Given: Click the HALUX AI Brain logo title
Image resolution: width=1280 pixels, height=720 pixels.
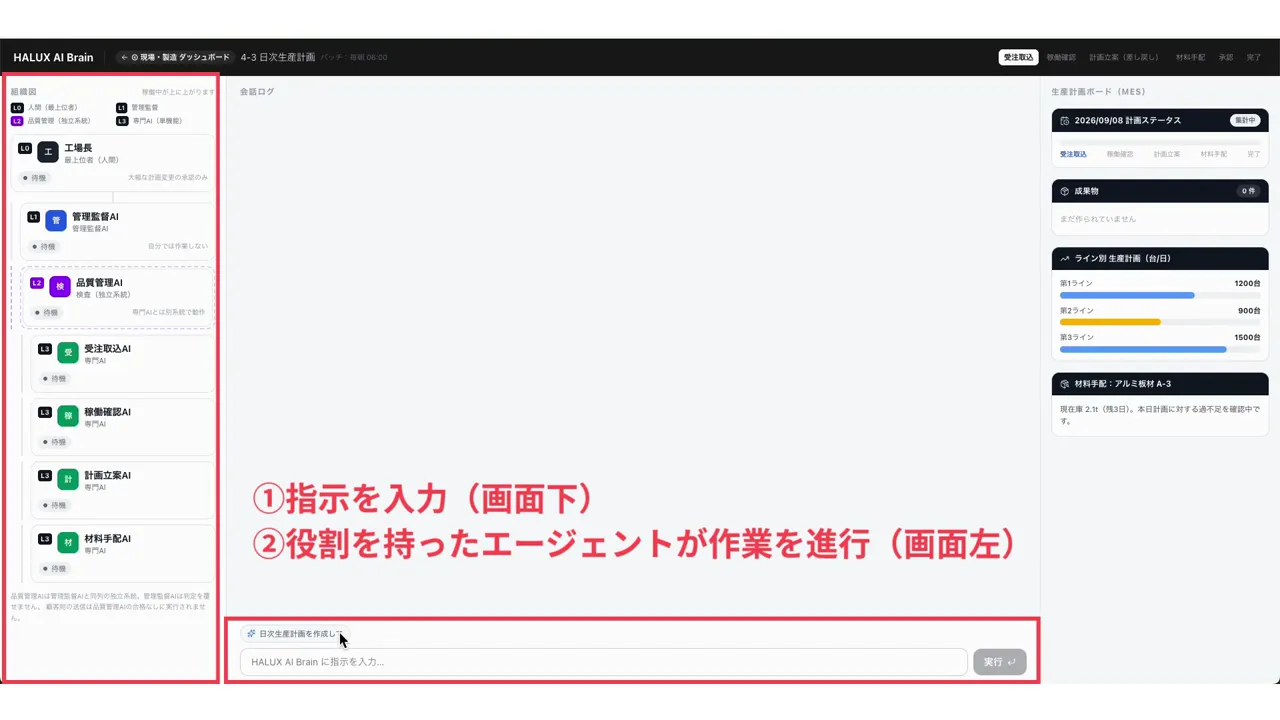Looking at the screenshot, I should point(53,58).
